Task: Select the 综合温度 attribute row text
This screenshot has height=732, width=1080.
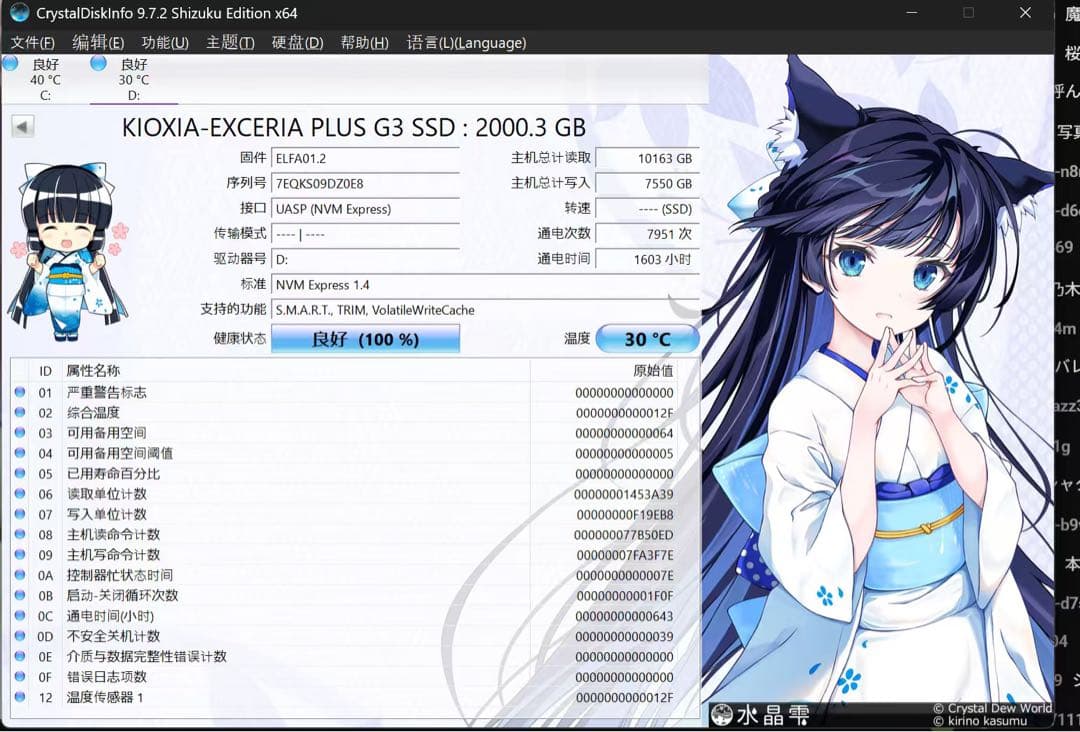Action: point(93,412)
